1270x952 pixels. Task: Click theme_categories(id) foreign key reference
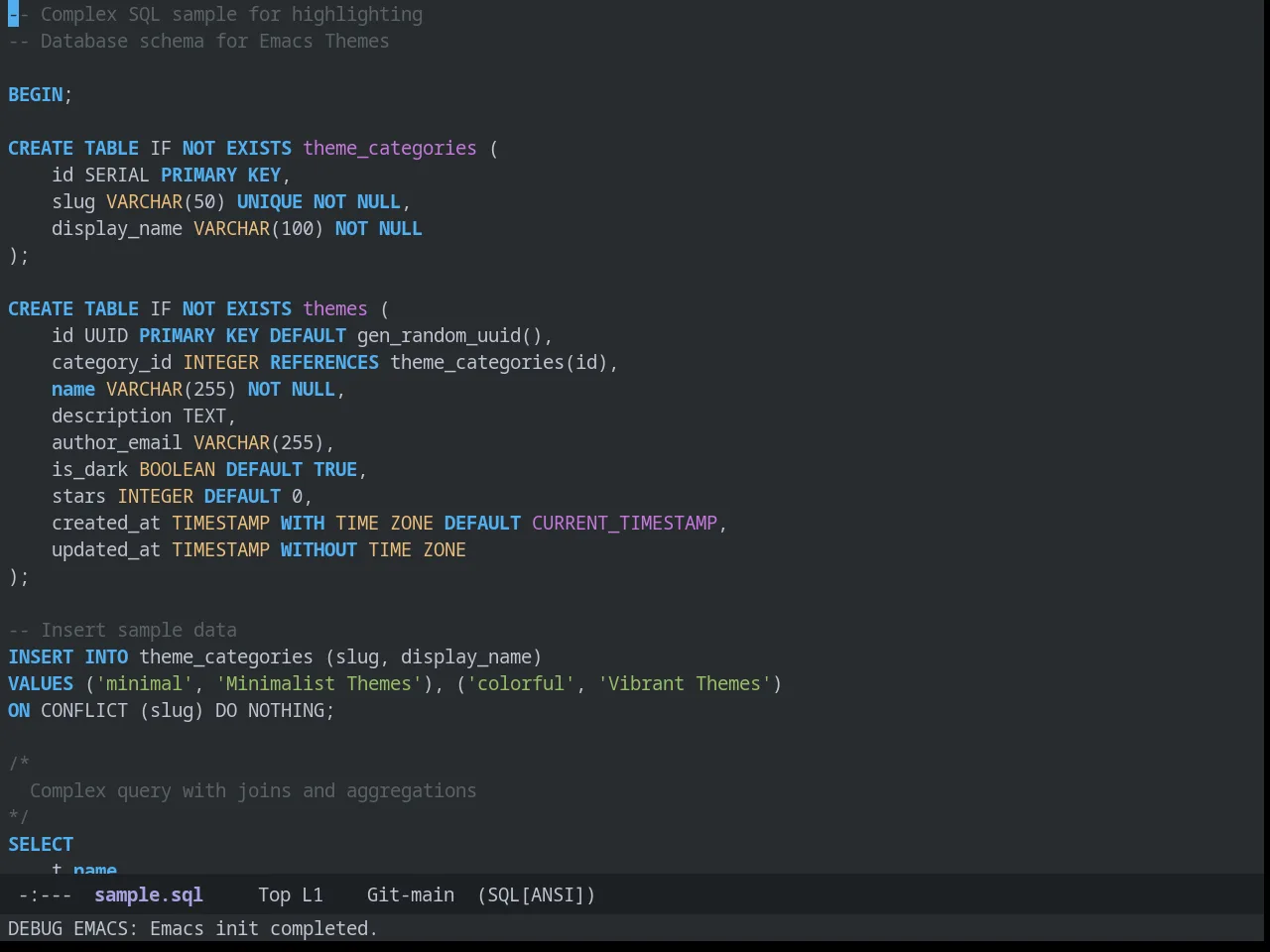(x=499, y=362)
